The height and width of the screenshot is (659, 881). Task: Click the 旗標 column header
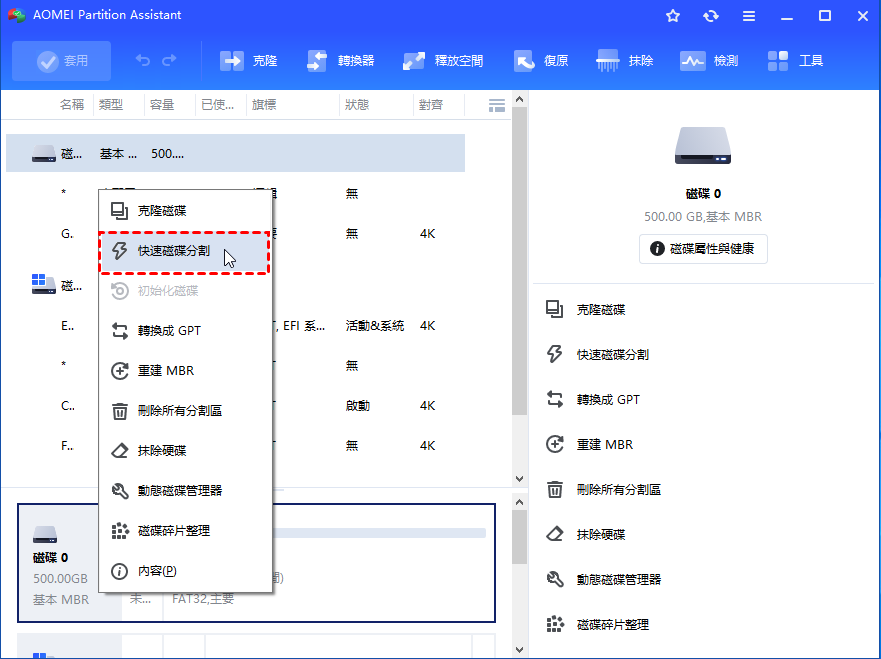pos(264,104)
